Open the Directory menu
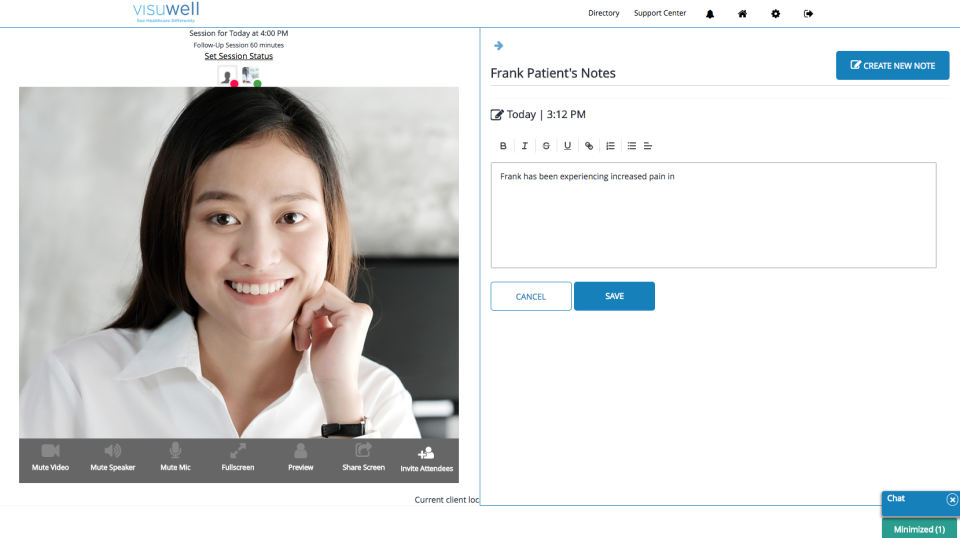The height and width of the screenshot is (538, 960). point(604,13)
